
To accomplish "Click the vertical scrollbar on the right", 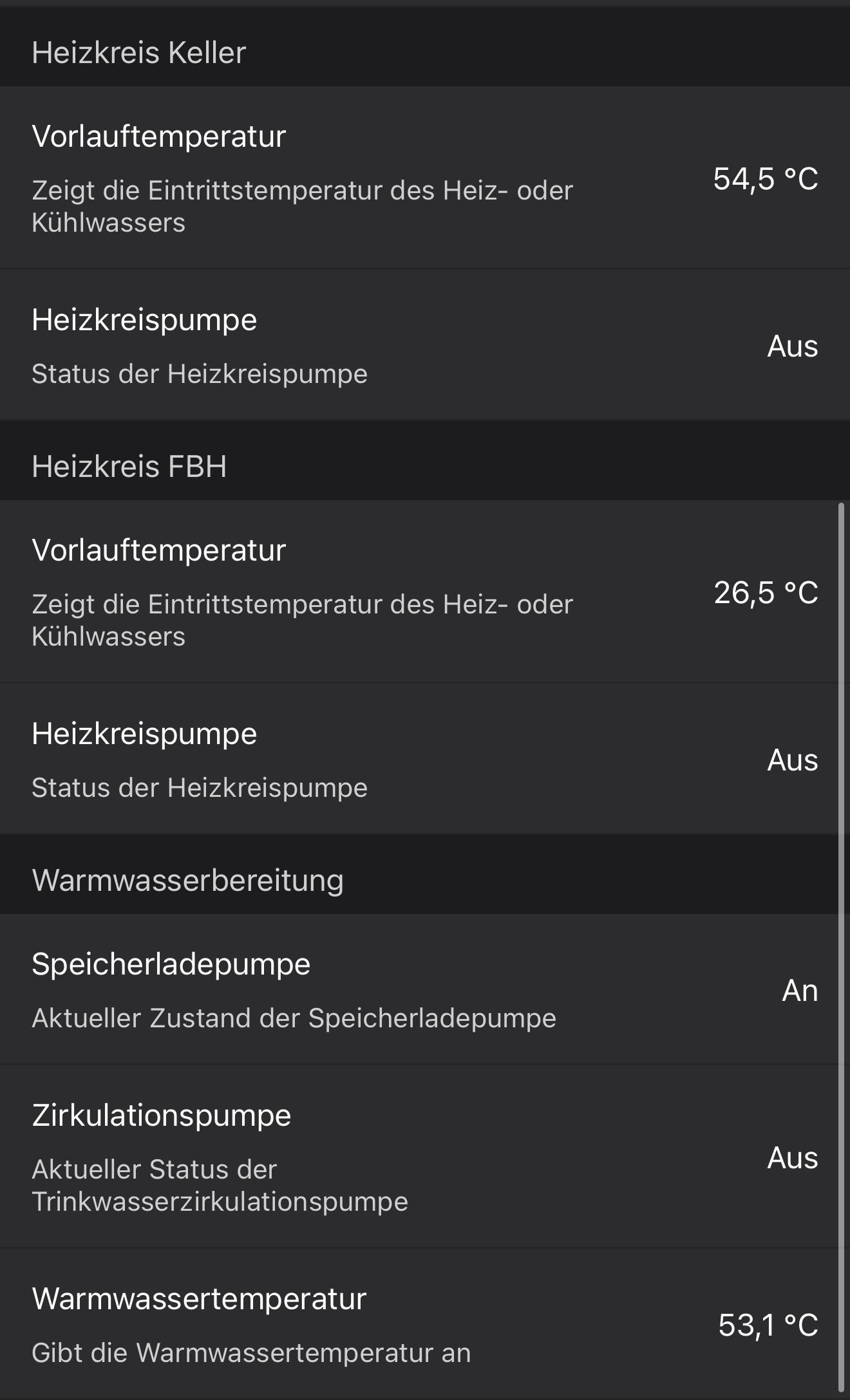I will pos(842,946).
